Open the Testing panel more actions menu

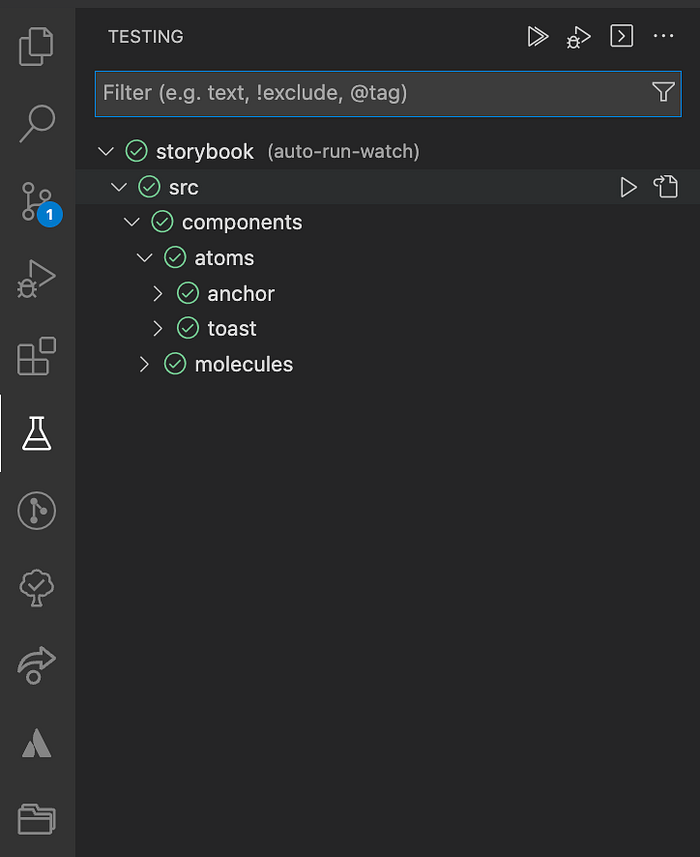(x=664, y=37)
